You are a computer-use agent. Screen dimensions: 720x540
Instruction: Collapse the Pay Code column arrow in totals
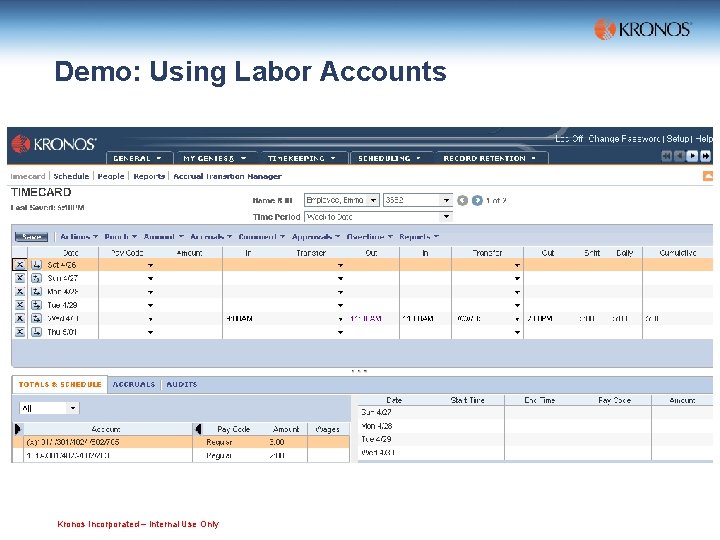point(198,429)
